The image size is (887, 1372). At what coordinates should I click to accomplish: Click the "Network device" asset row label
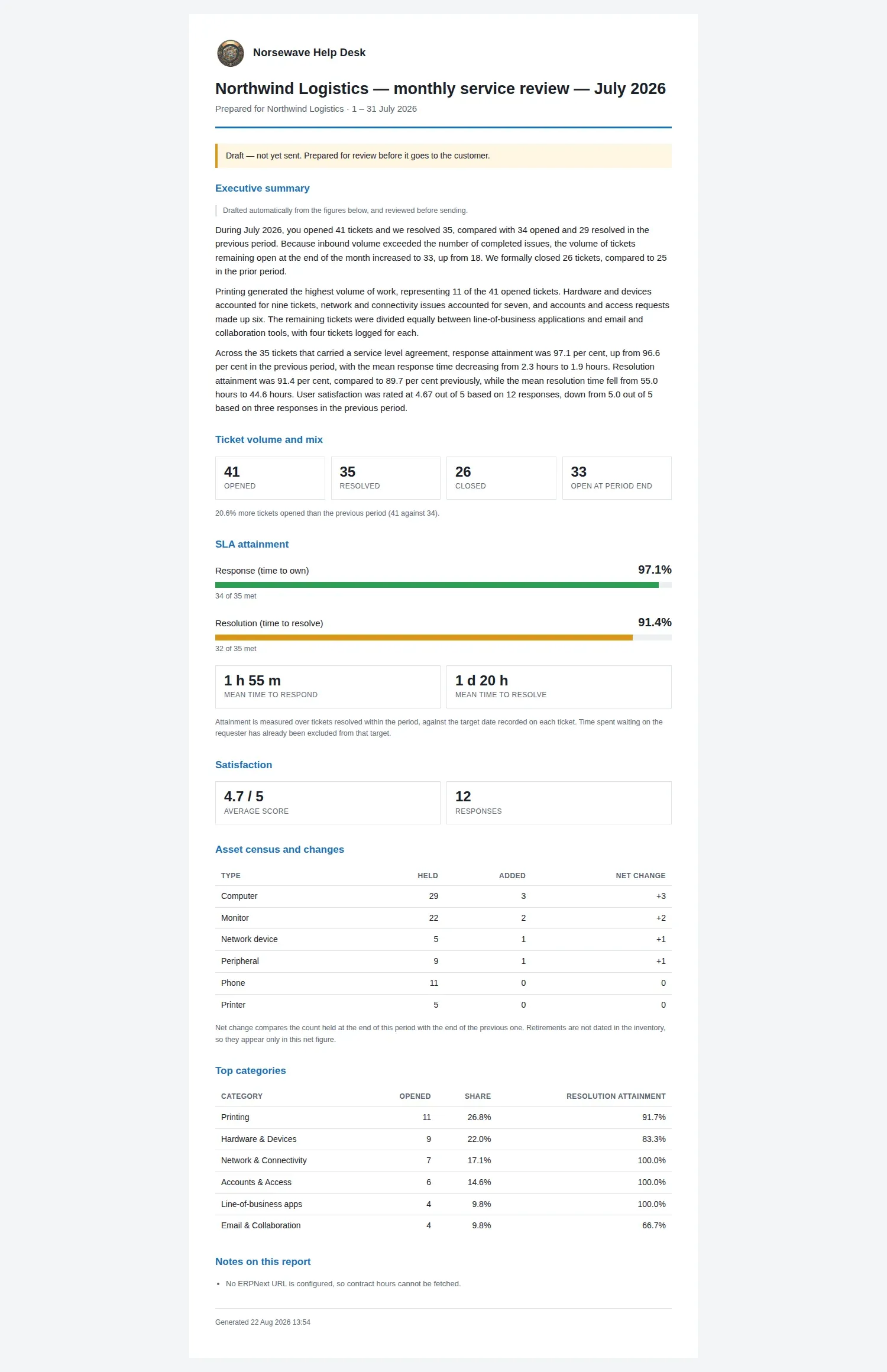(249, 939)
